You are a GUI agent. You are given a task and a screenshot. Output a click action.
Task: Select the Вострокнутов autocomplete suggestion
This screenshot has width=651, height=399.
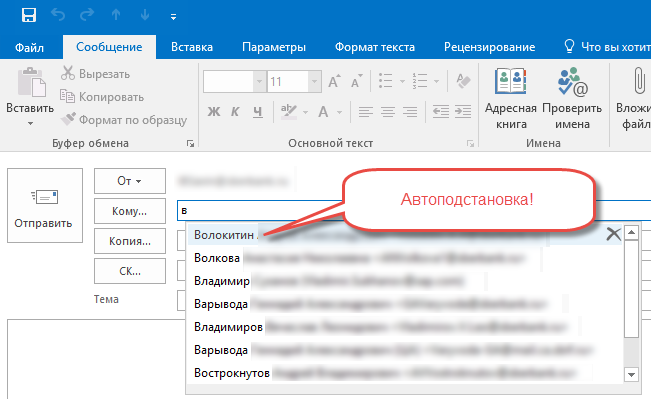point(405,373)
